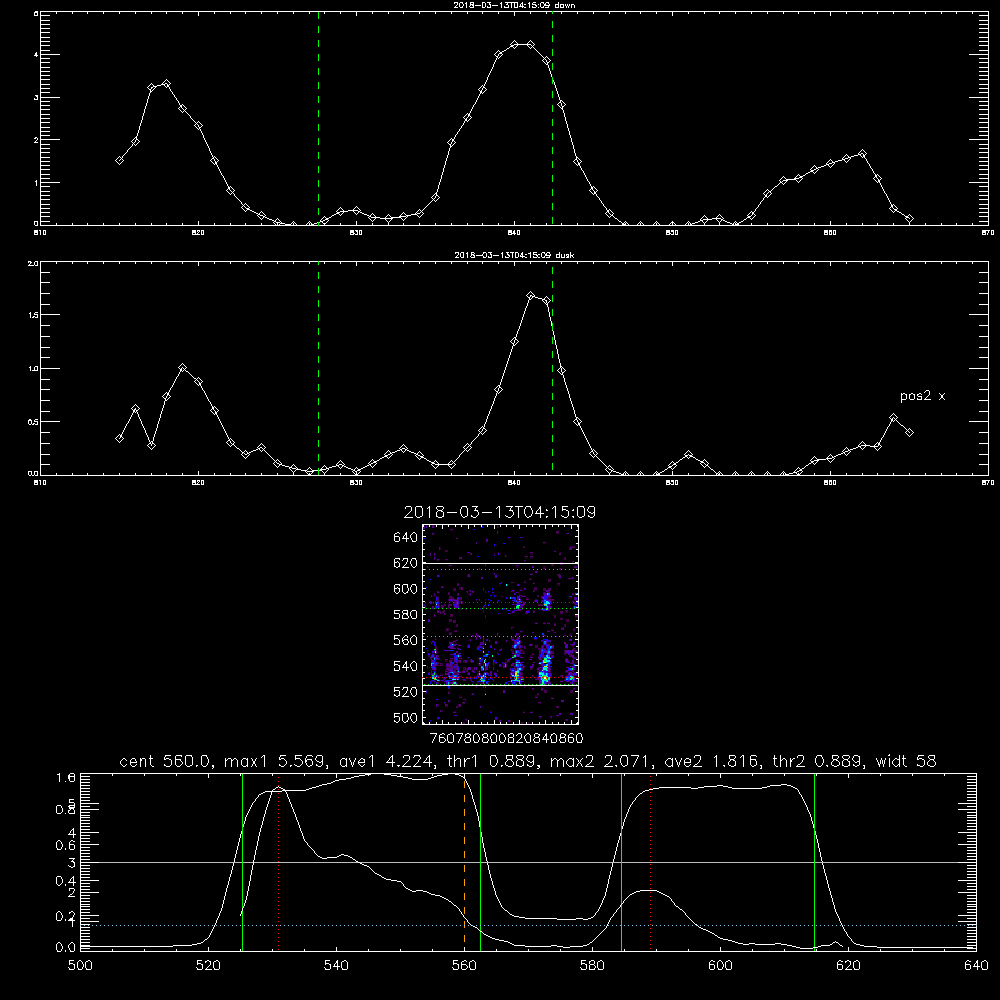The width and height of the screenshot is (1000, 1000).
Task: Click image y-axis label 580
Action: pos(406,615)
